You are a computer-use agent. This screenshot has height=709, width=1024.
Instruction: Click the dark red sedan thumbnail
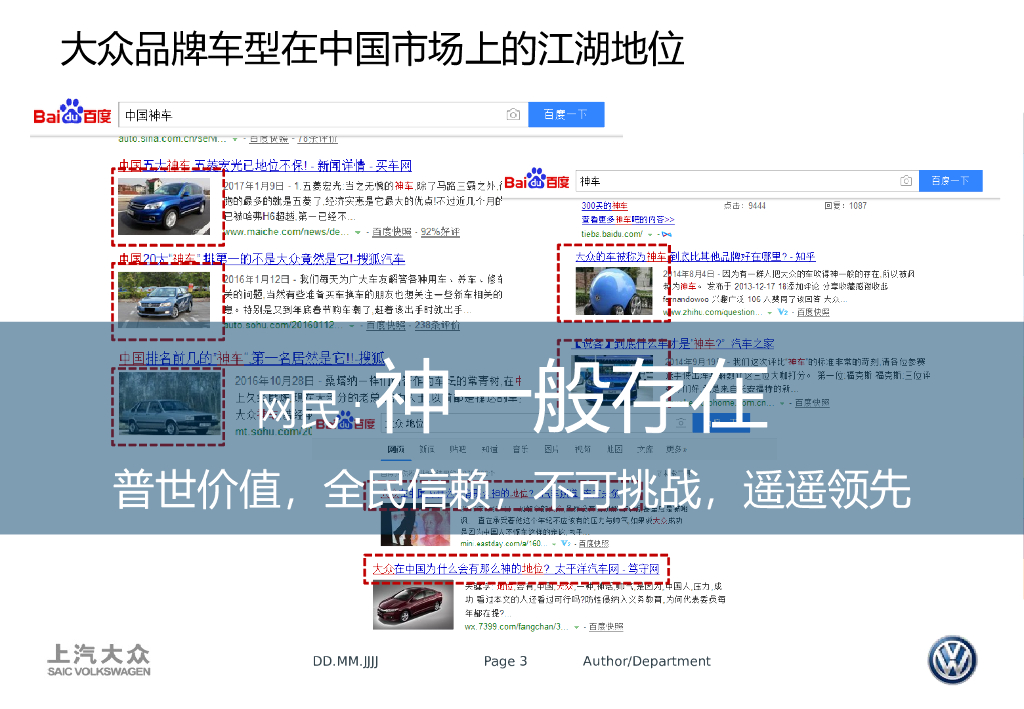click(x=413, y=605)
